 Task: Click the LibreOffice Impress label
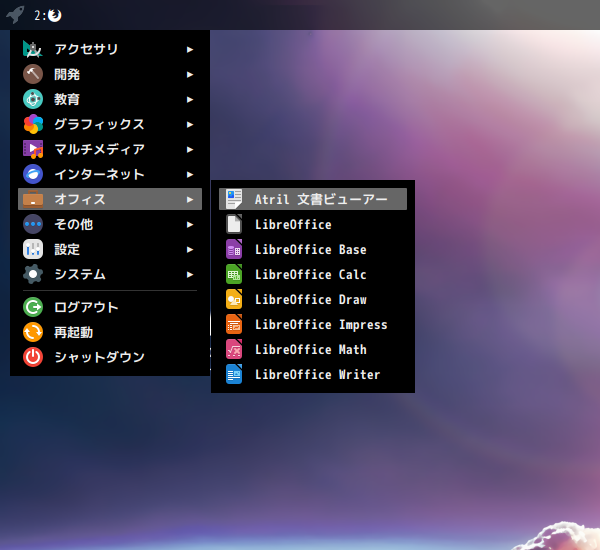321,325
